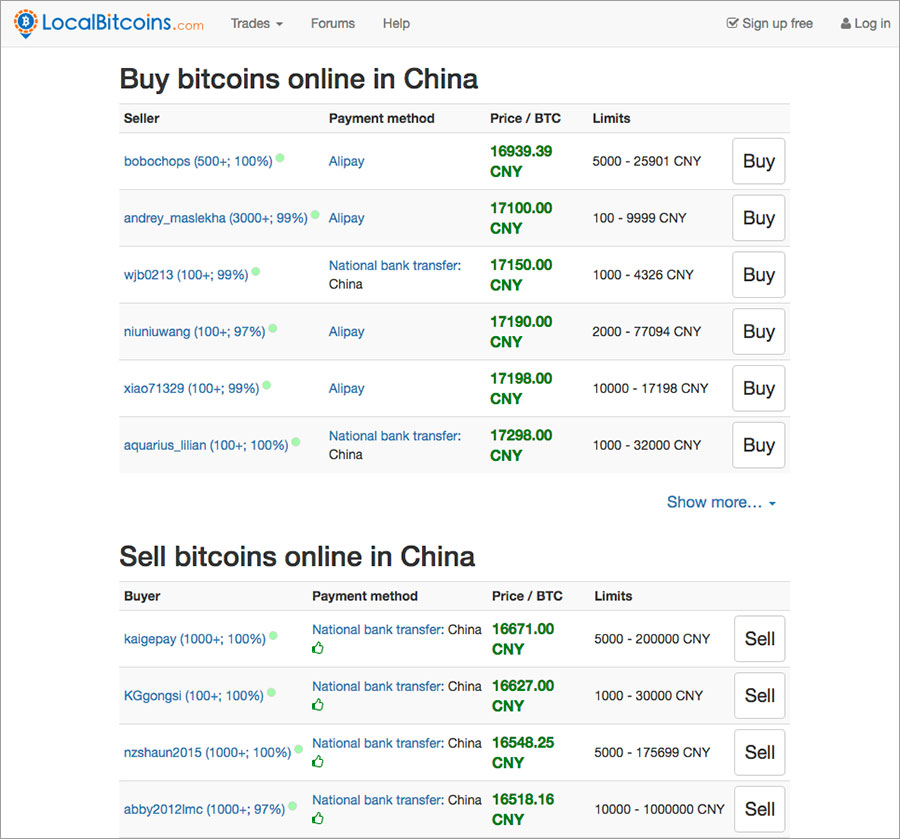Screen dimensions: 900x839
Task: Open buyer abby2012lmc profile
Action: click(204, 809)
